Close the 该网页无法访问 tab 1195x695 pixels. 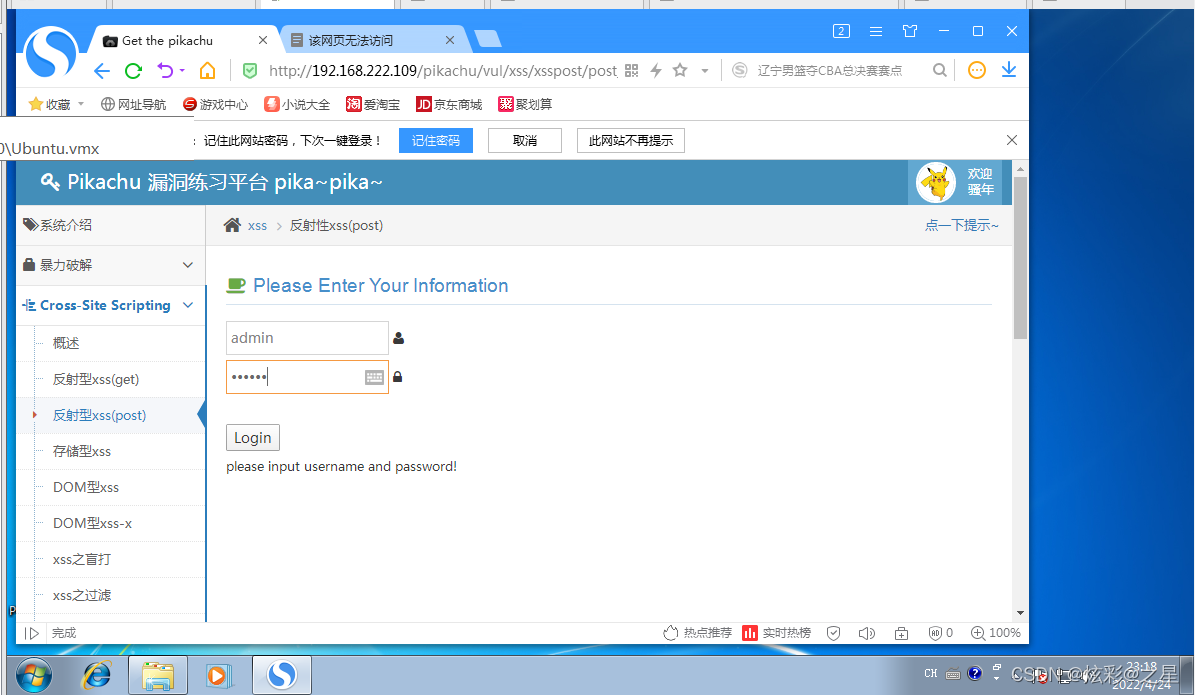450,40
